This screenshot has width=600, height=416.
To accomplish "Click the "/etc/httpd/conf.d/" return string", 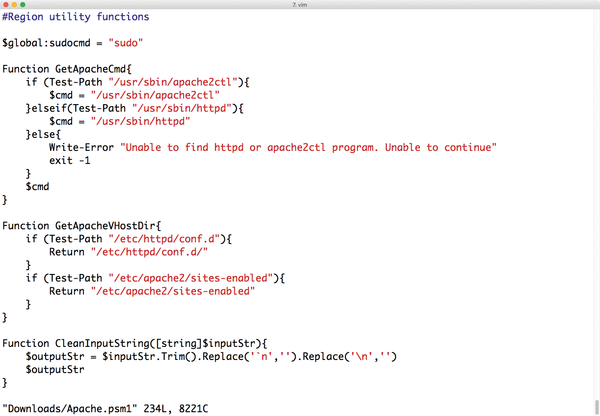I will click(x=149, y=252).
